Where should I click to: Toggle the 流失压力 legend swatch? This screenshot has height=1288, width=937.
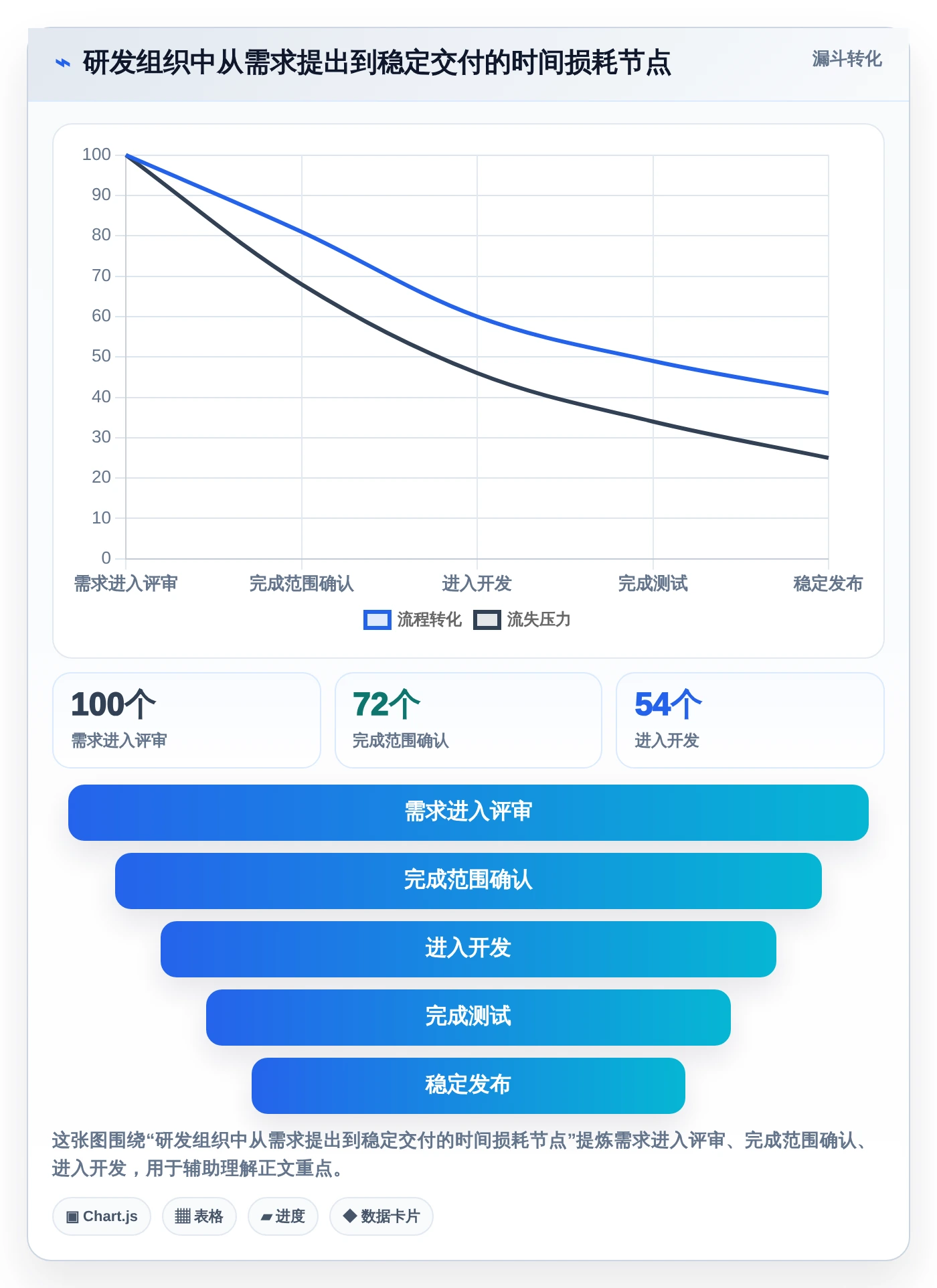tap(487, 620)
